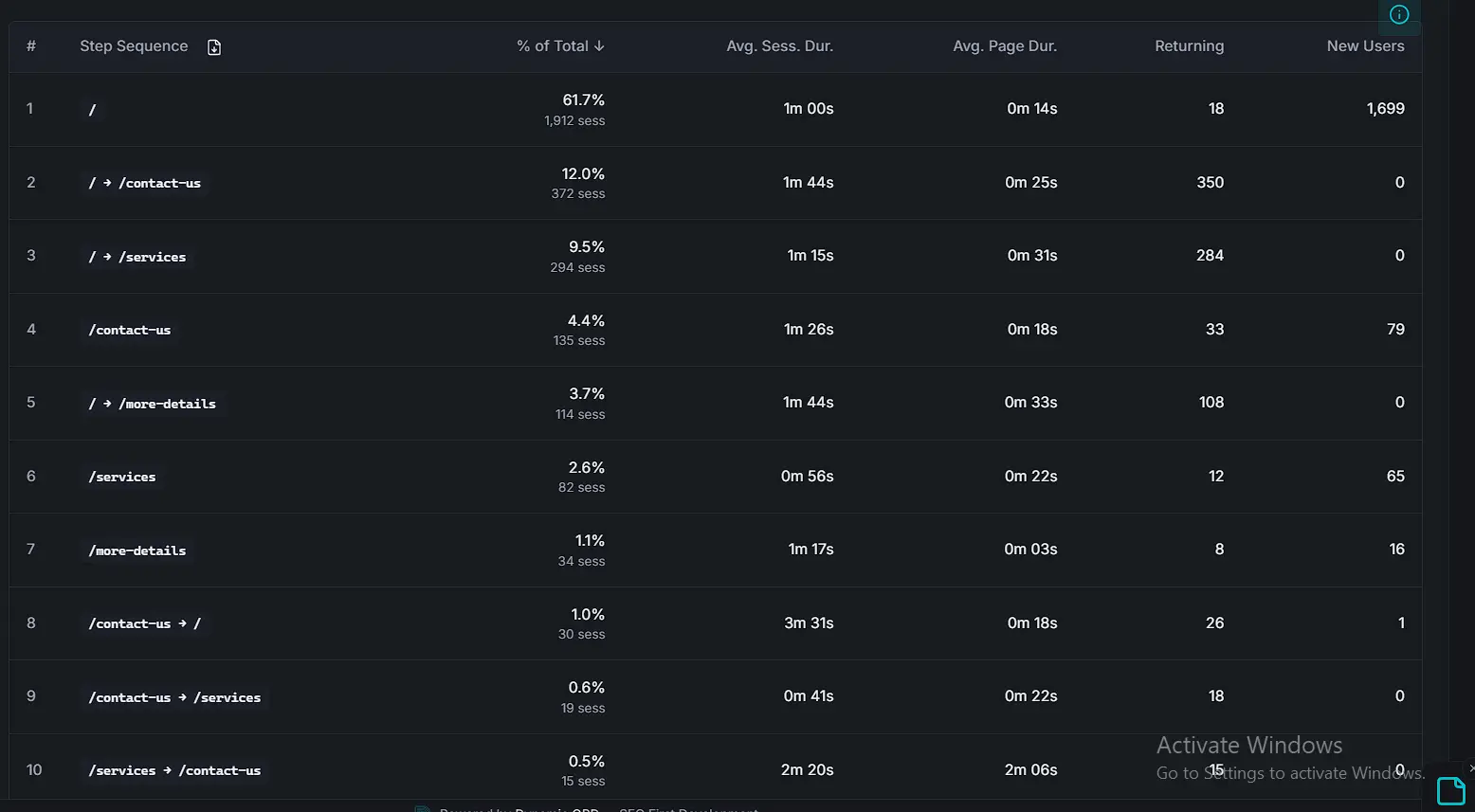Click the "/services → /contact-us" sequence
Viewport: 1475px width, 812px height.
pos(174,770)
